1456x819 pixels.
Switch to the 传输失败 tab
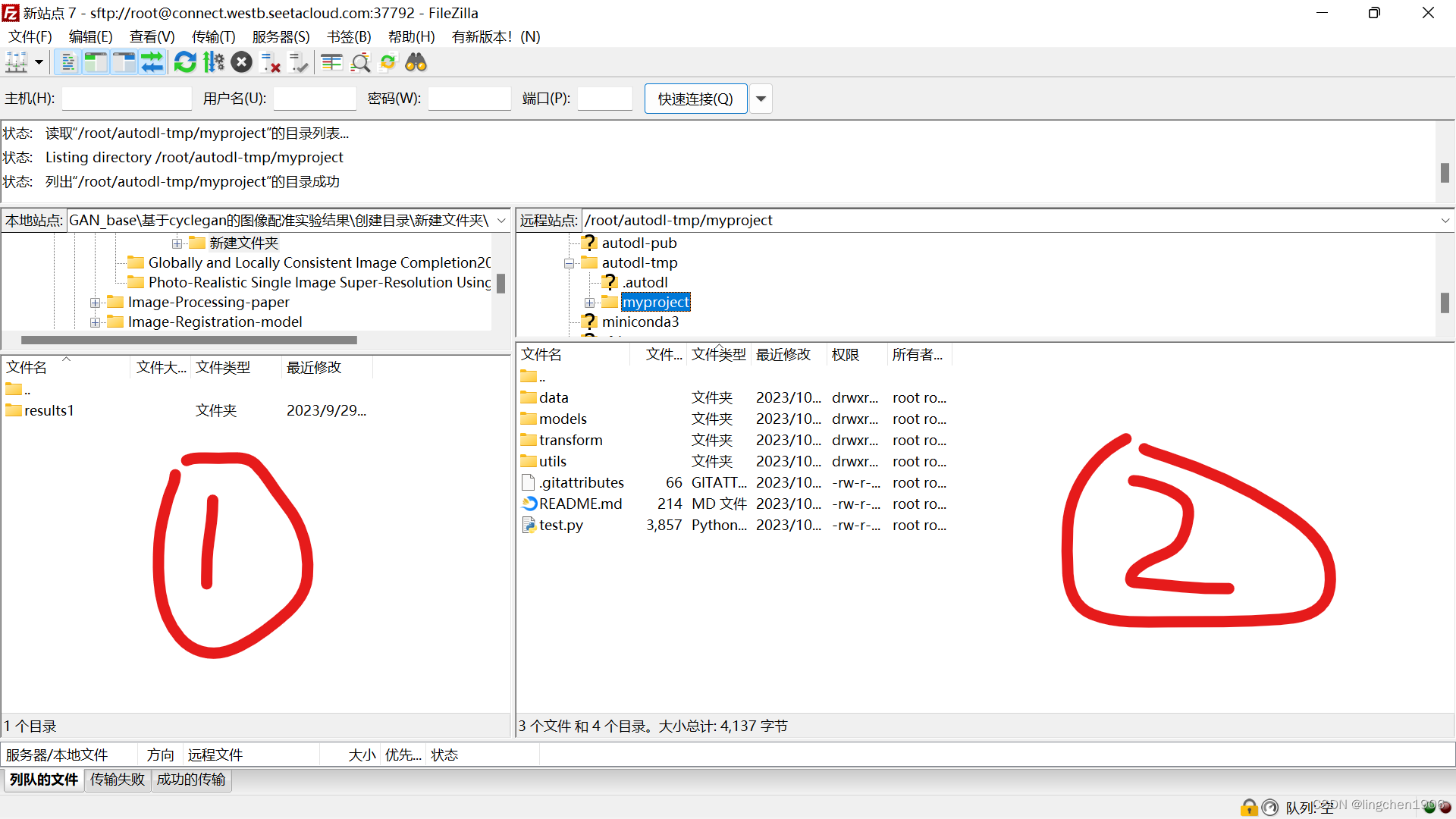(x=118, y=780)
